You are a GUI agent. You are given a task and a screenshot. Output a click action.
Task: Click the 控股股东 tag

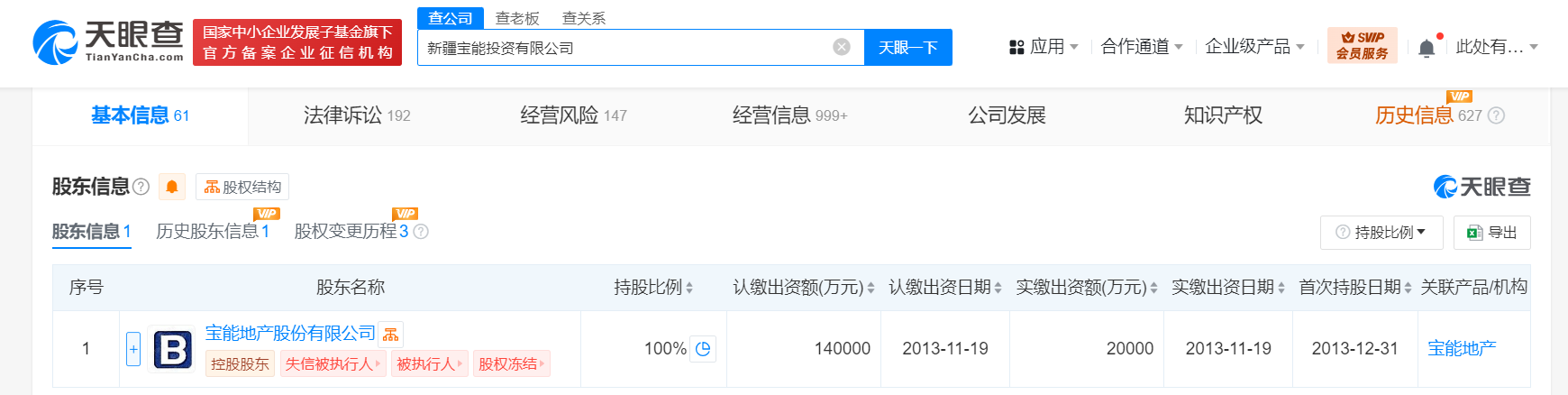240,364
